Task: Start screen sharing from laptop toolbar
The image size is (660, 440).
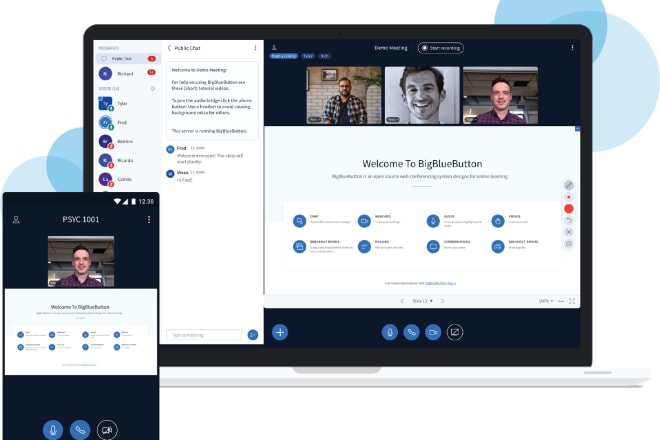Action: click(x=455, y=332)
